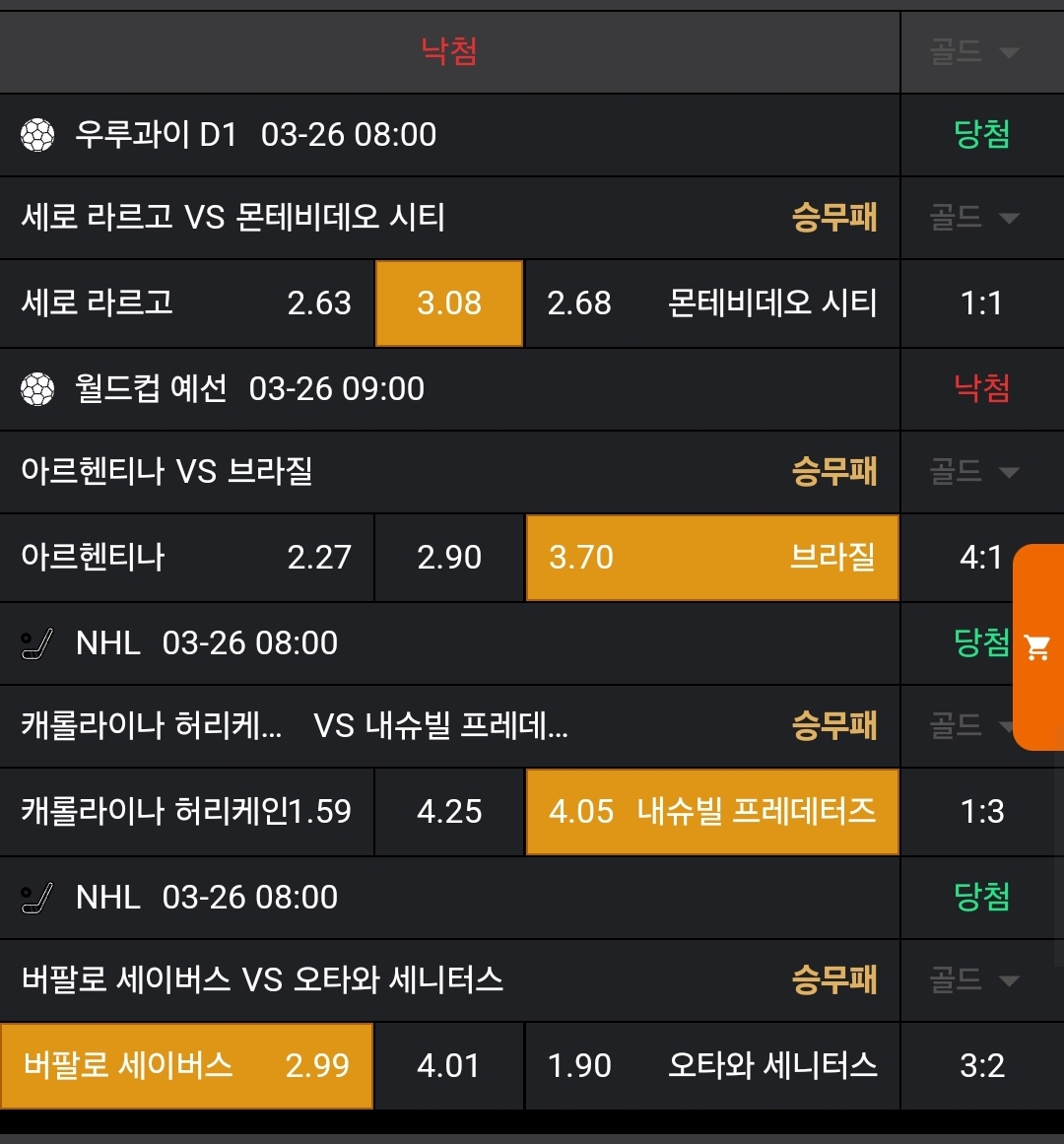Choose 세로 라르고 home odds 2.63
This screenshot has height=1144, width=1064.
click(x=186, y=303)
